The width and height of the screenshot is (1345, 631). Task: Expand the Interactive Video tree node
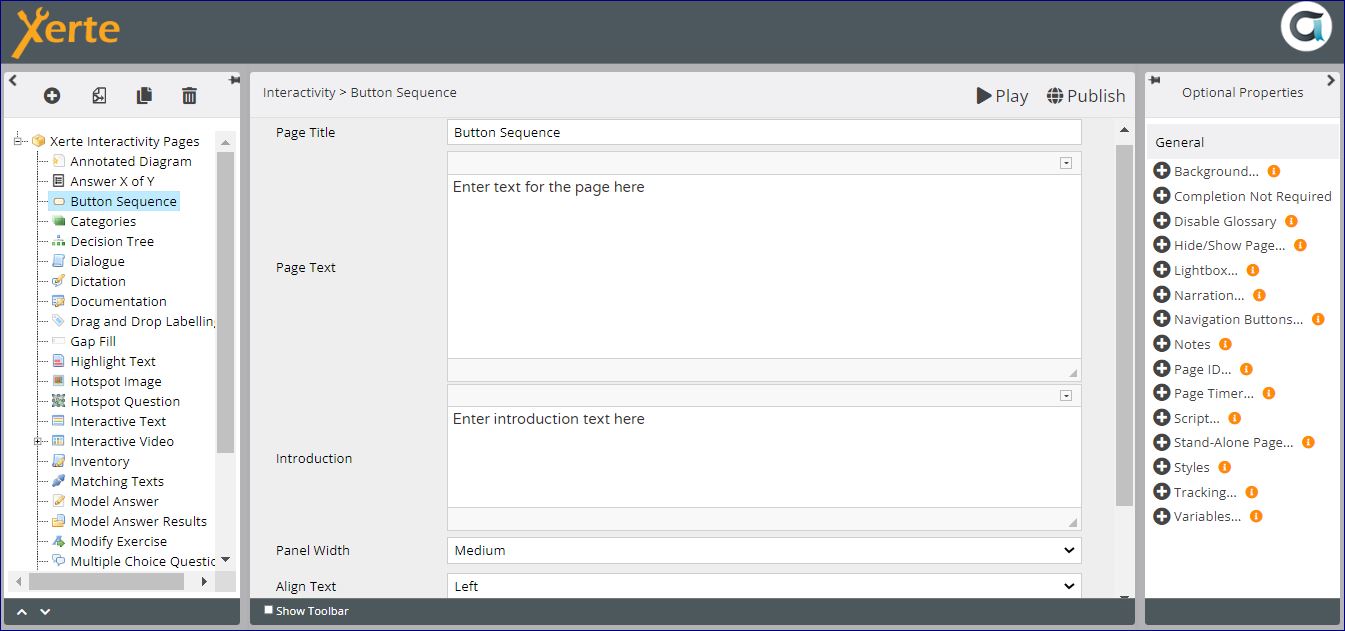point(38,441)
